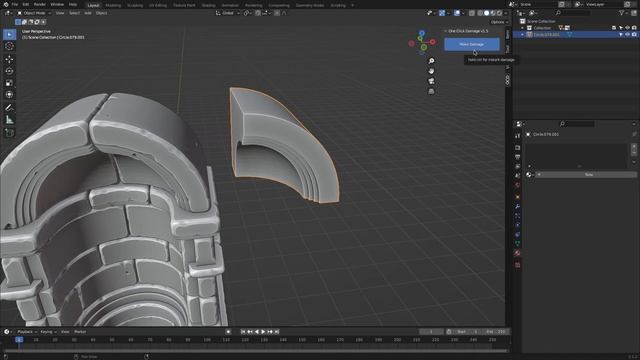
Task: Toggle viewport overlays button
Action: [457, 13]
